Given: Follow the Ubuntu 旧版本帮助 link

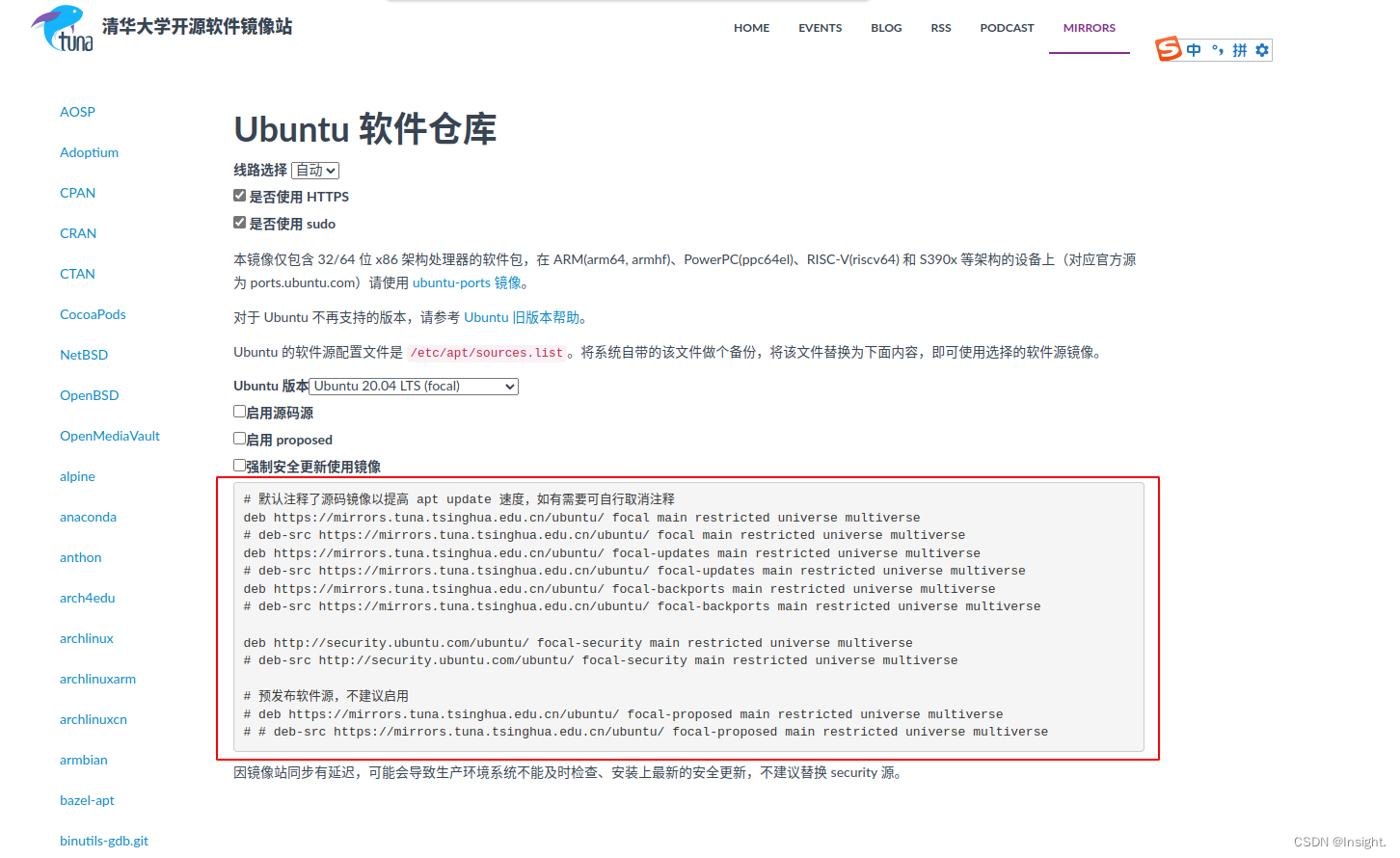Looking at the screenshot, I should pyautogui.click(x=522, y=317).
